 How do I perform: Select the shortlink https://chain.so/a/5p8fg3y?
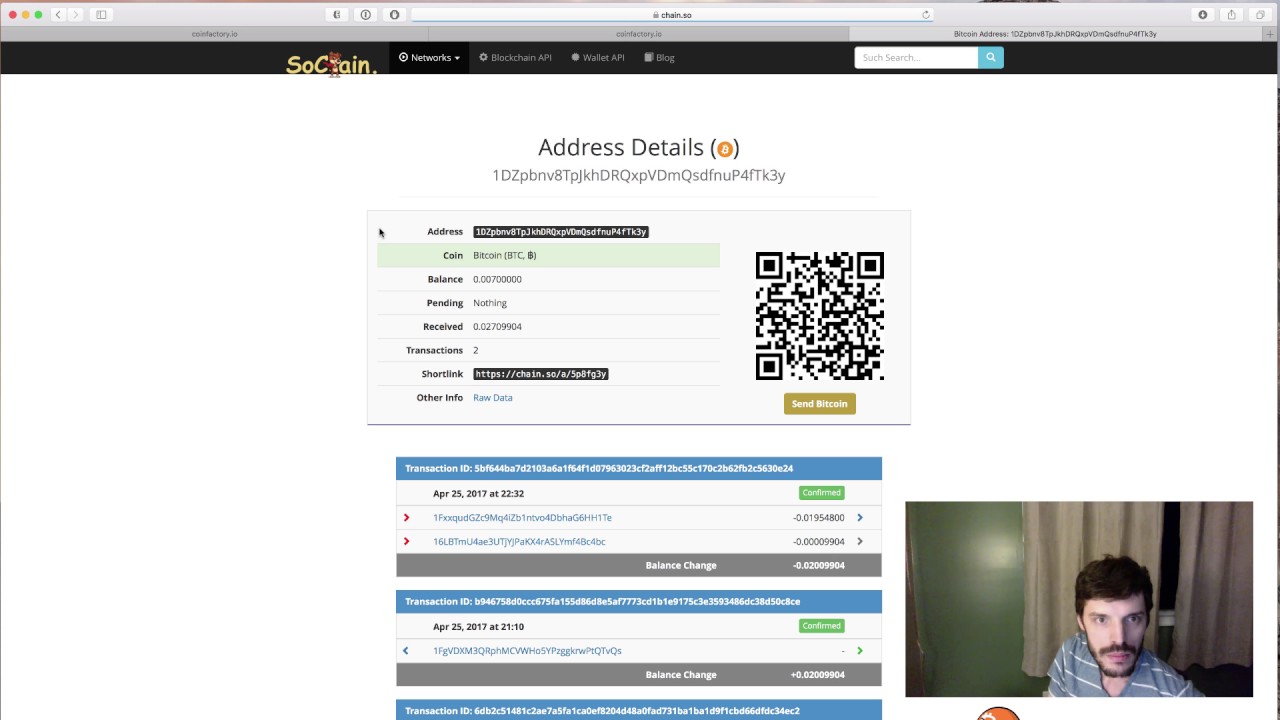pos(541,374)
